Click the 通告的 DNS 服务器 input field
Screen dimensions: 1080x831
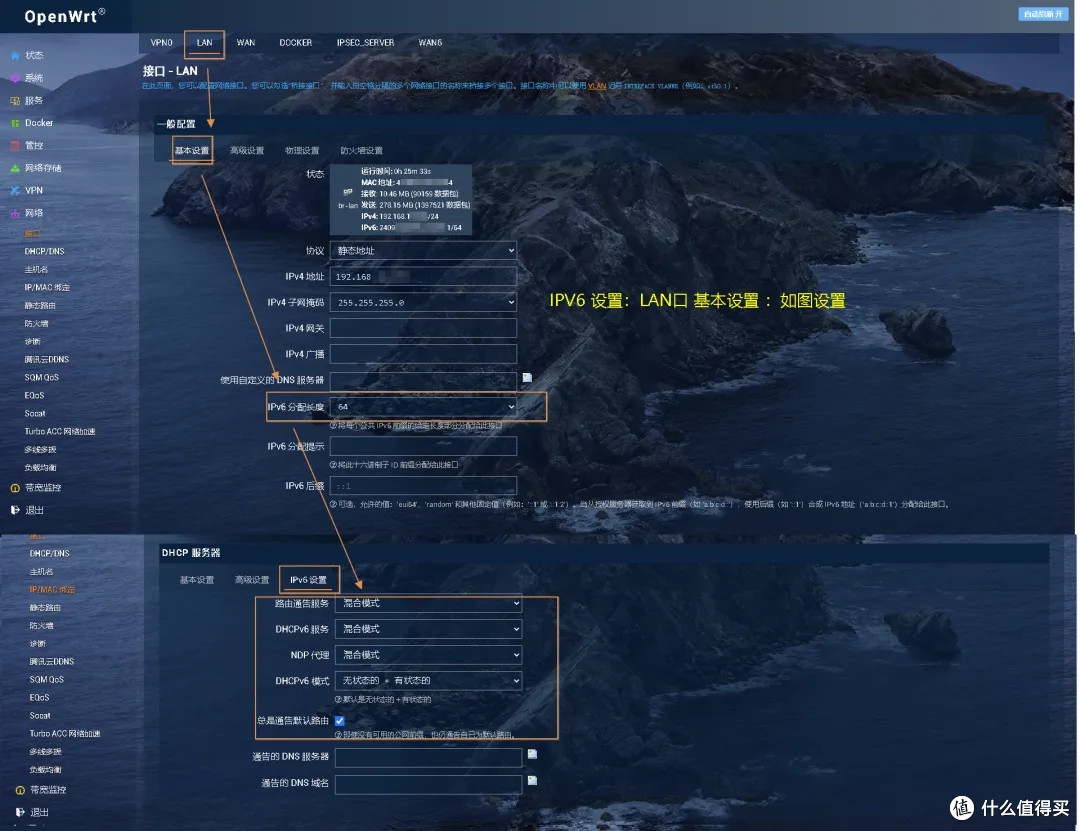428,757
